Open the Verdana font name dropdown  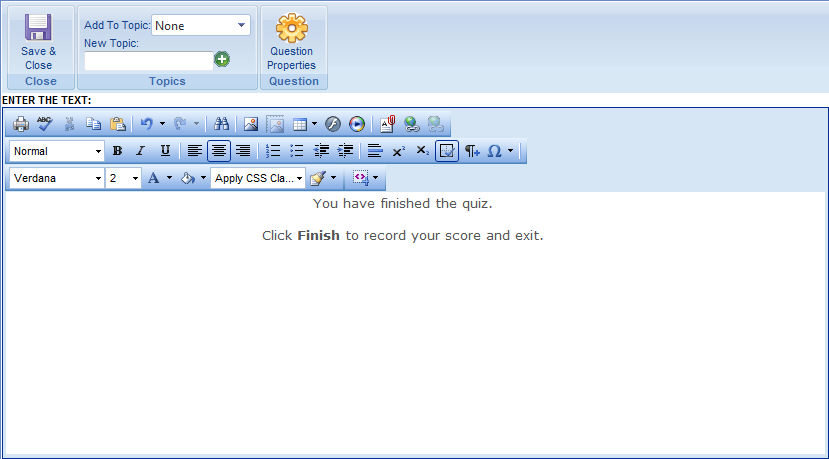[x=57, y=178]
